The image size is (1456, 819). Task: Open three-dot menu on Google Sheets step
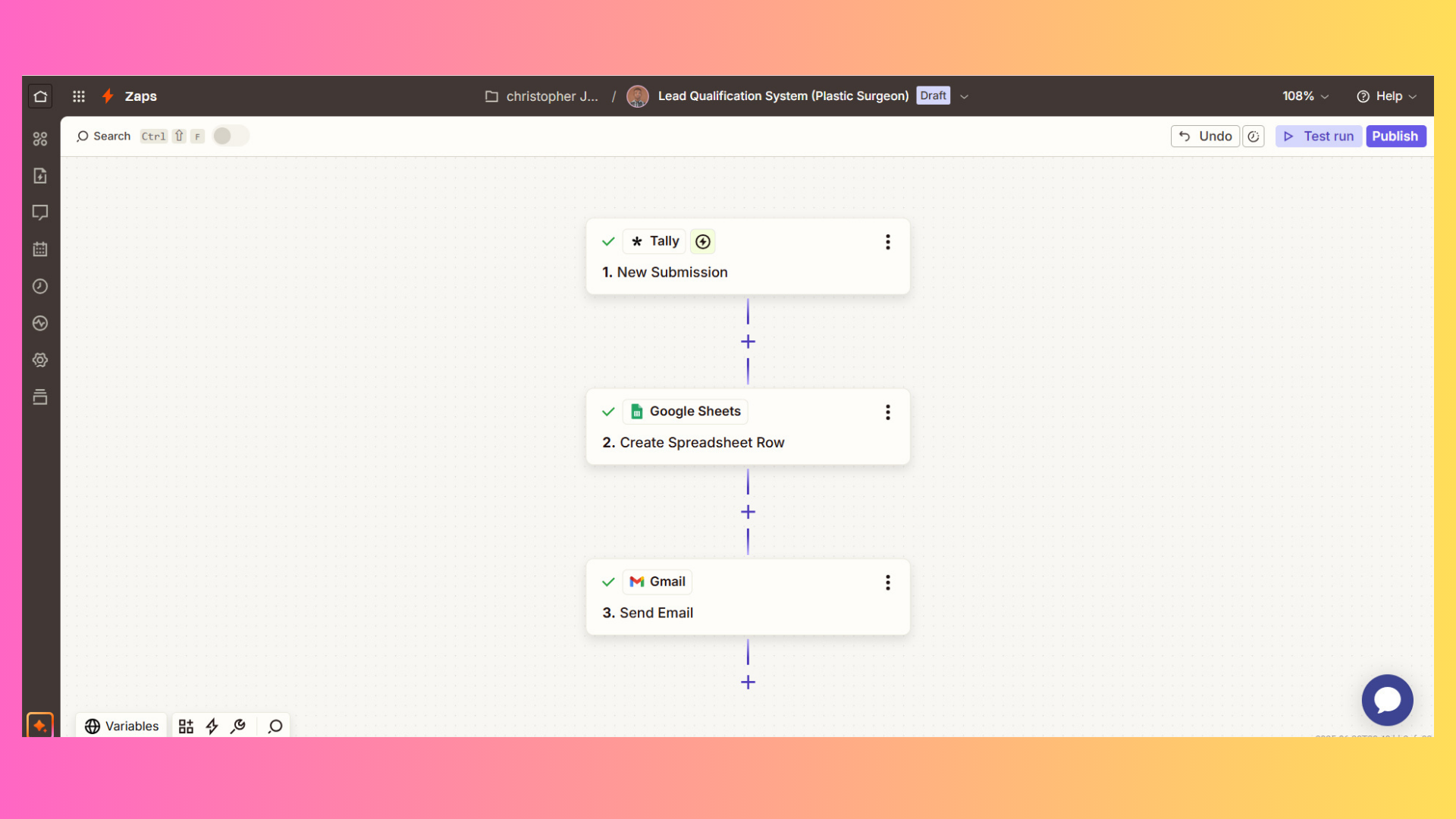888,412
